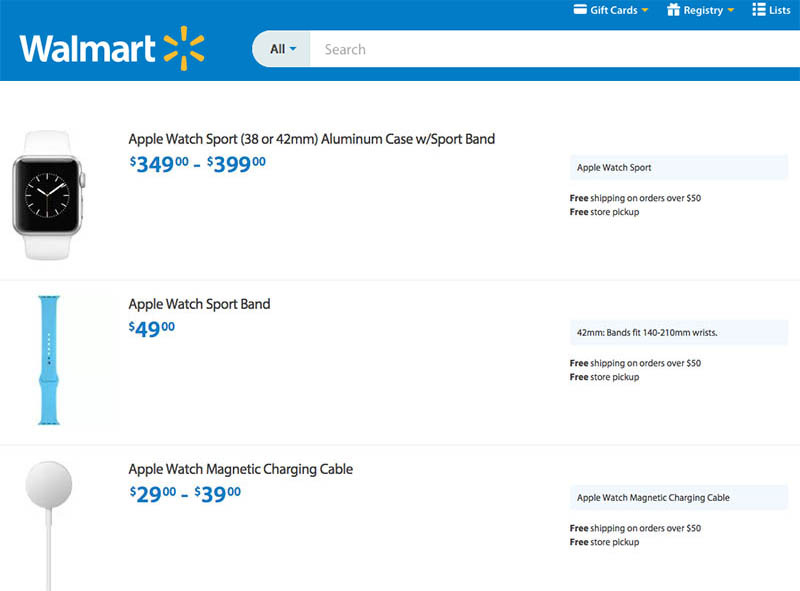Open the Apple Watch Magnetic Charging Cable link
Screen dimensions: 800x591
tap(240, 469)
